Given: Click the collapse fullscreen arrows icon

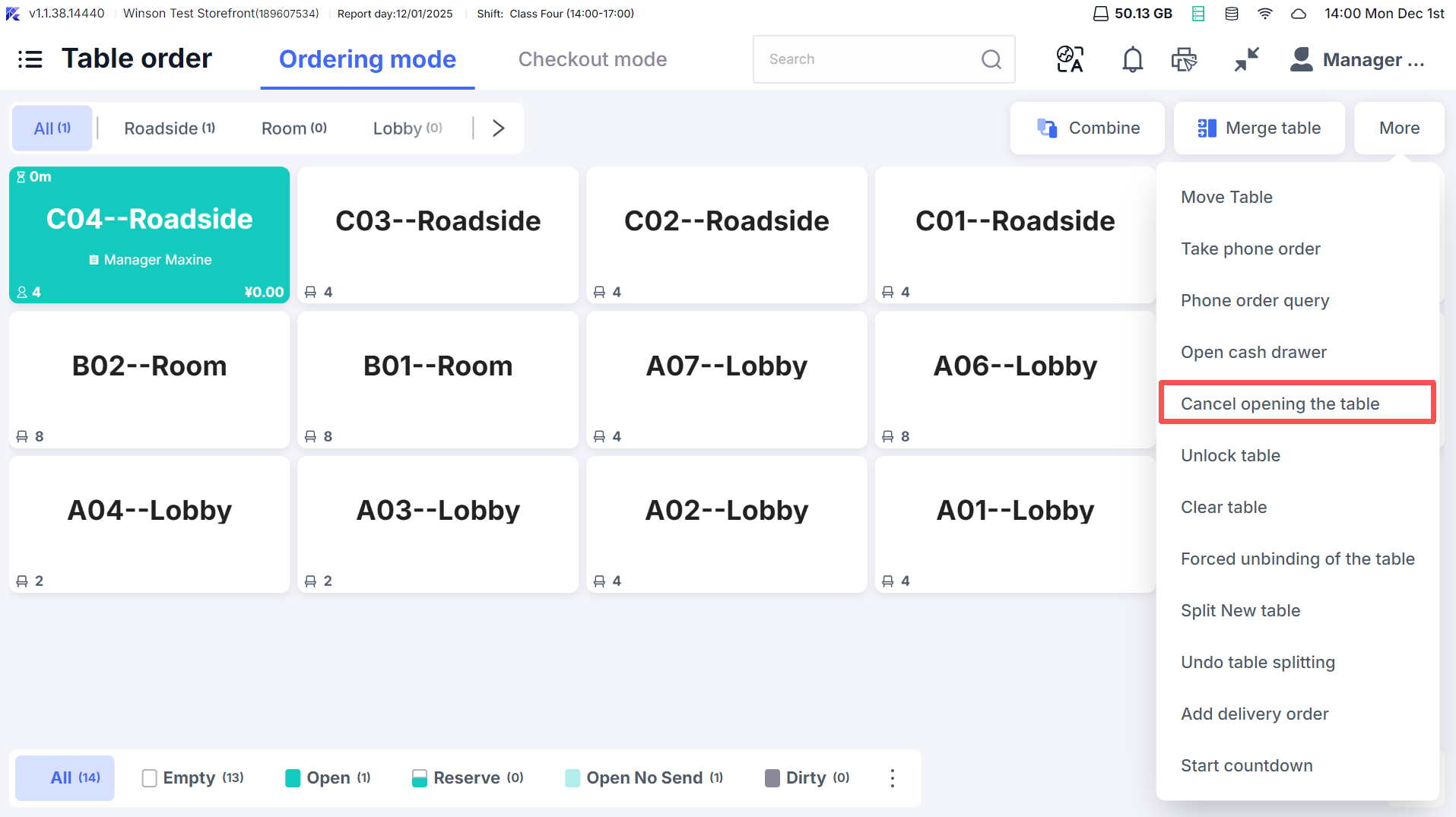Looking at the screenshot, I should pos(1246,59).
